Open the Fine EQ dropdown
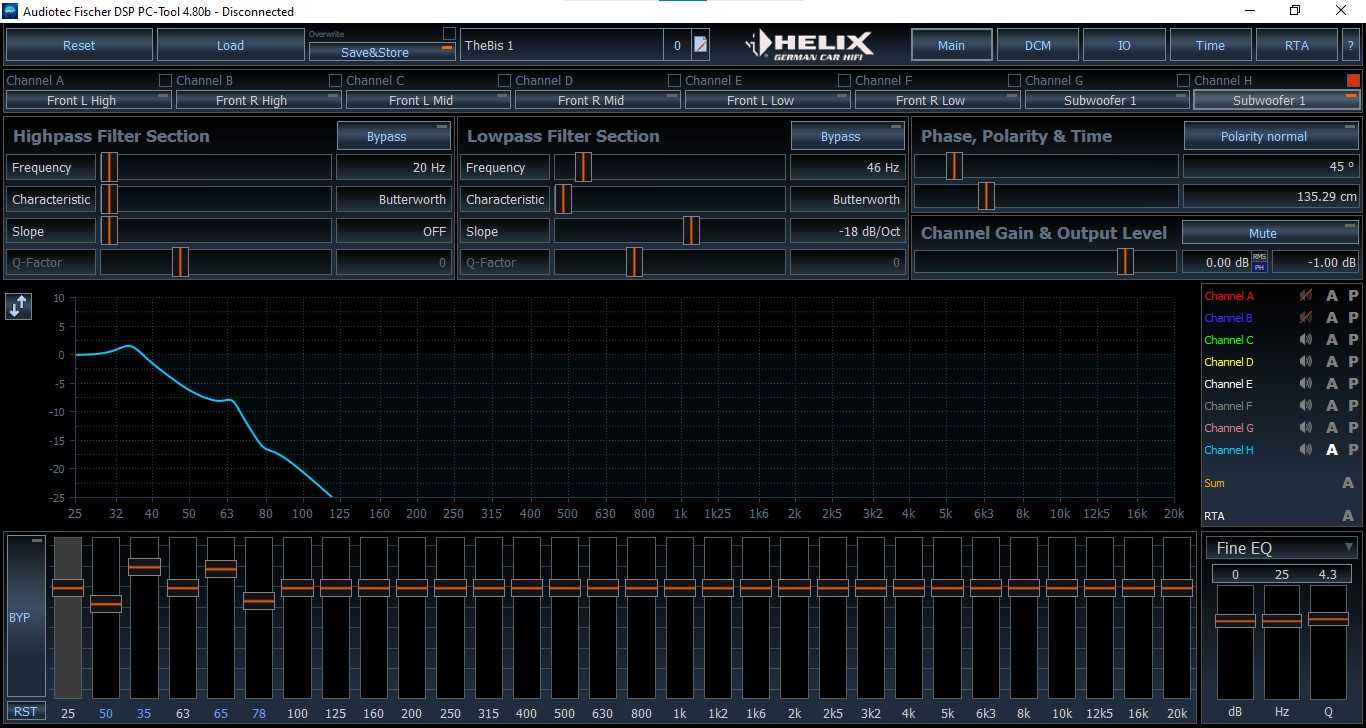1366x728 pixels. pyautogui.click(x=1284, y=548)
